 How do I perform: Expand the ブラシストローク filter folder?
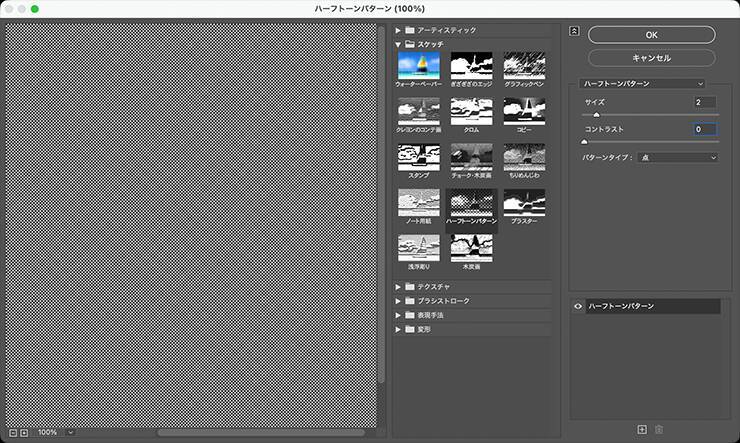coord(398,301)
